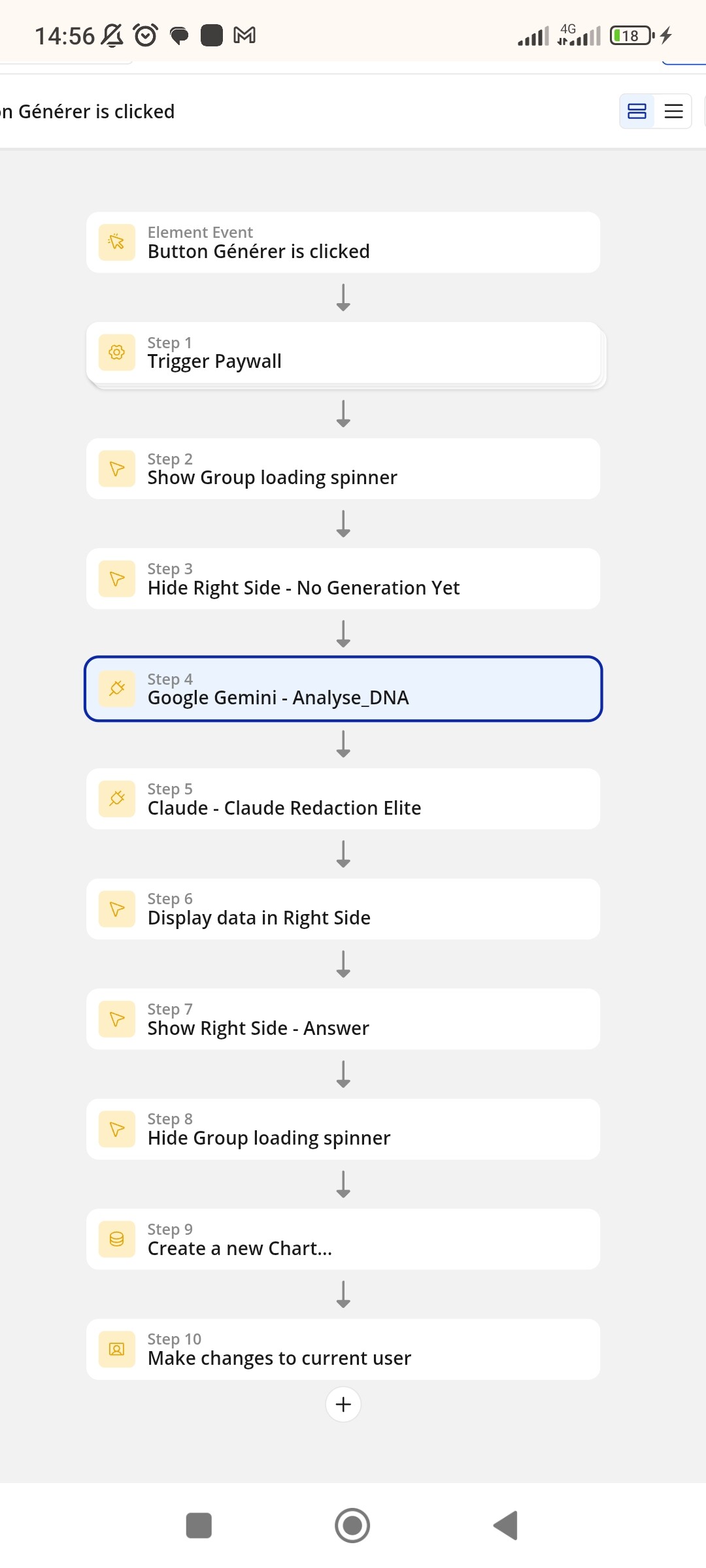Viewport: 706px width, 1568px height.
Task: Click the plug icon on Claude Redaction step
Action: point(117,798)
